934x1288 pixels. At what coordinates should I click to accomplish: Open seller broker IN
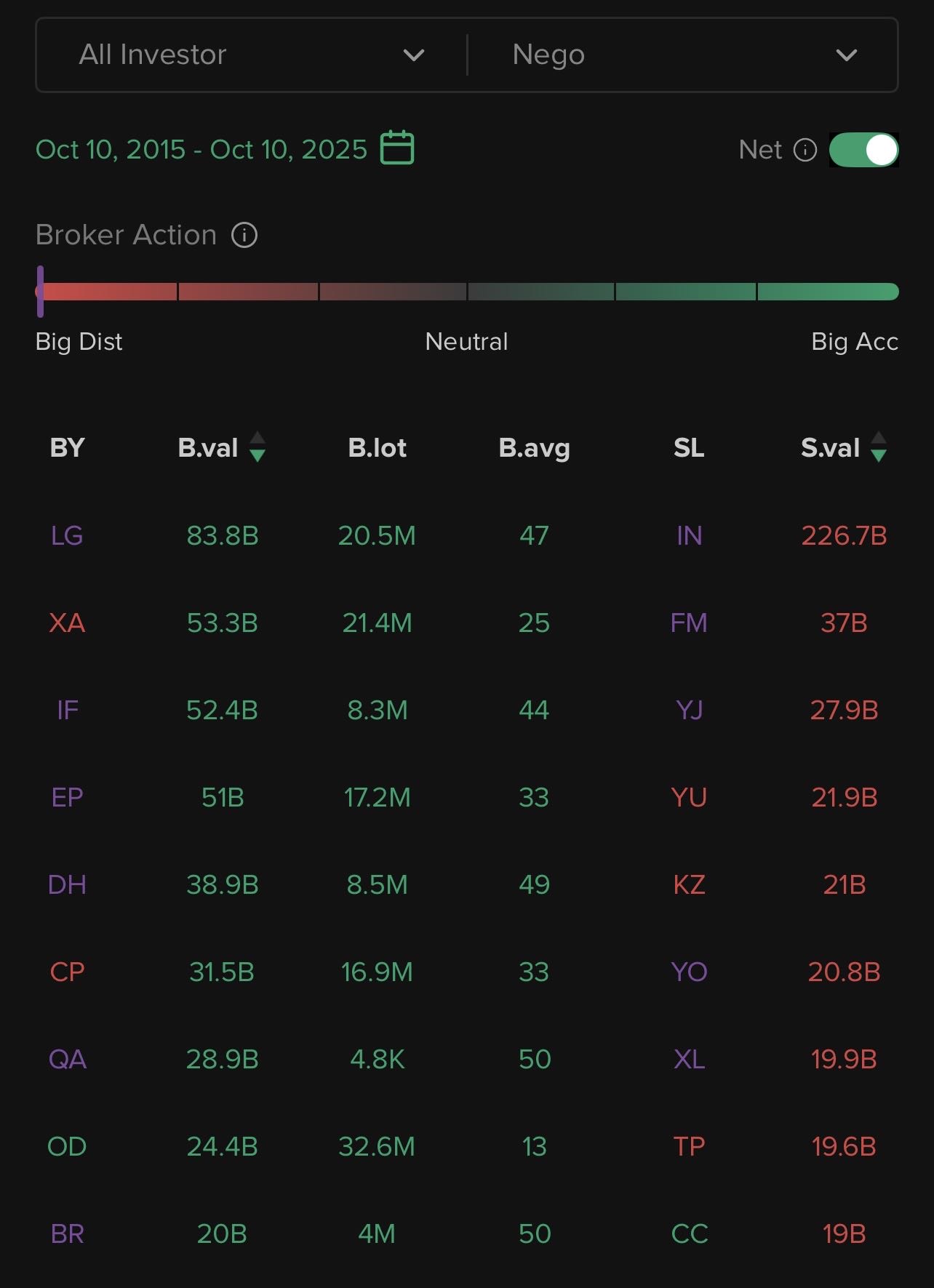point(689,536)
